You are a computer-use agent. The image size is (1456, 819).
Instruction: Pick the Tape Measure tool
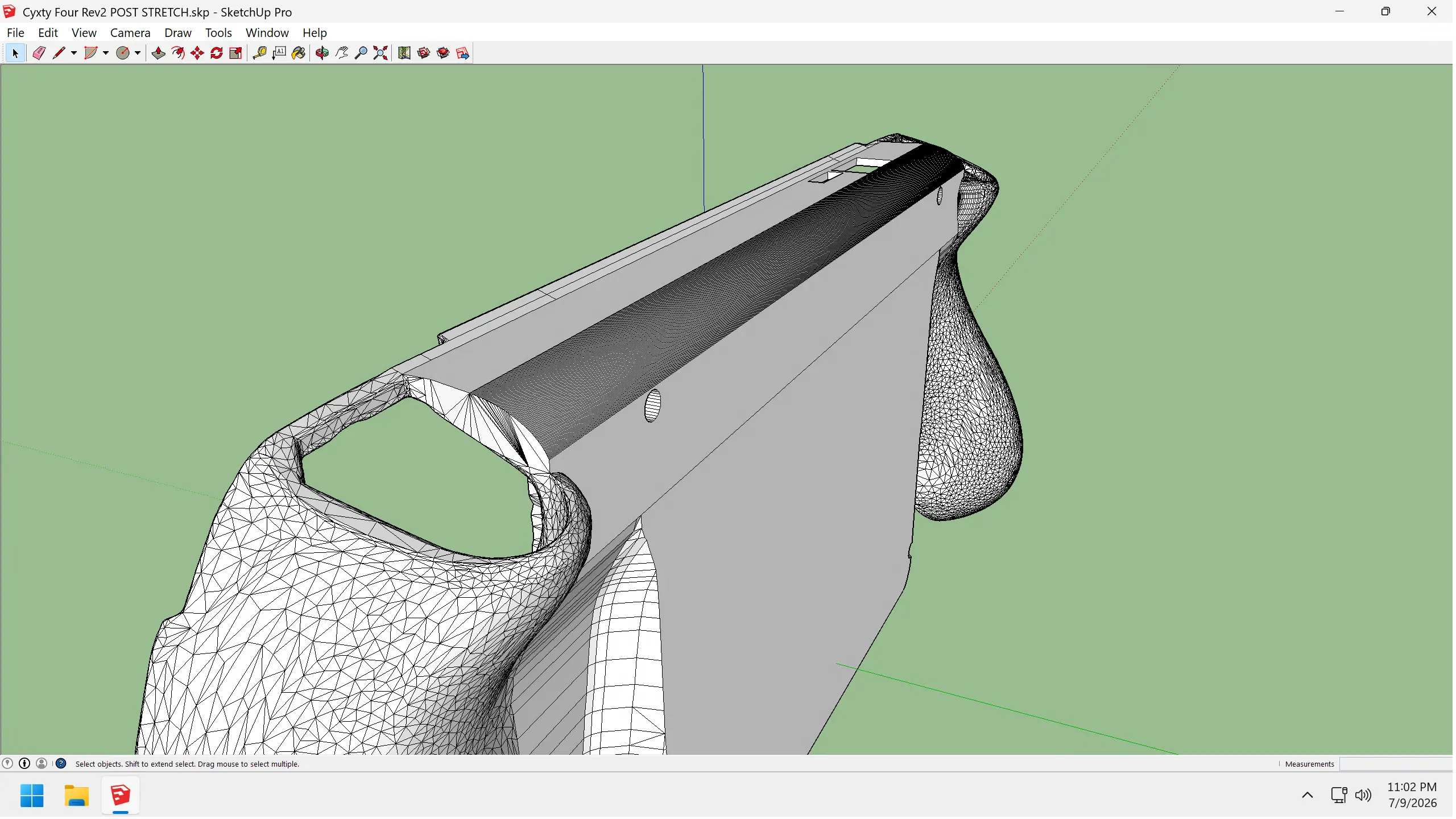pyautogui.click(x=260, y=53)
